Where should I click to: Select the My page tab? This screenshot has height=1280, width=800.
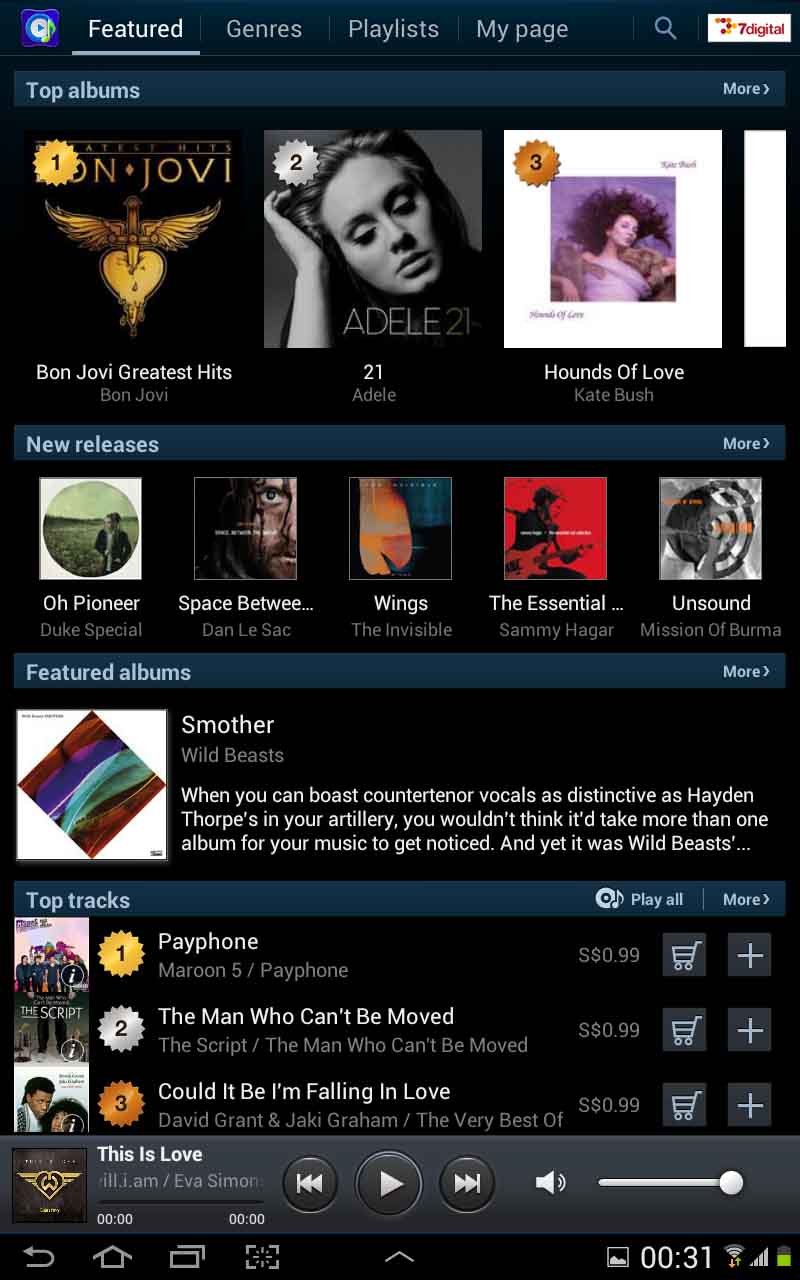pos(522,29)
